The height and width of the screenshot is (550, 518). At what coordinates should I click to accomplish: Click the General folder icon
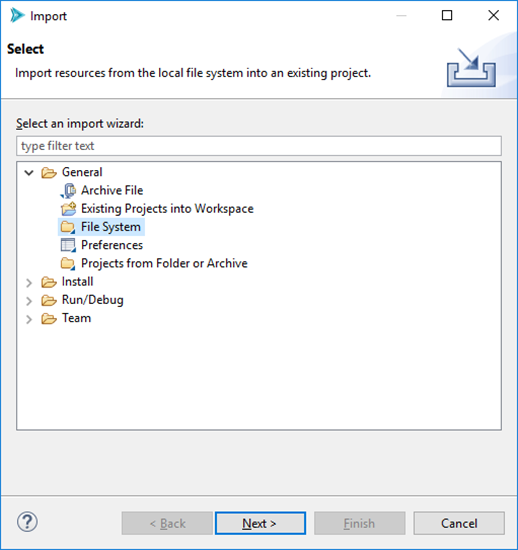coord(49,173)
